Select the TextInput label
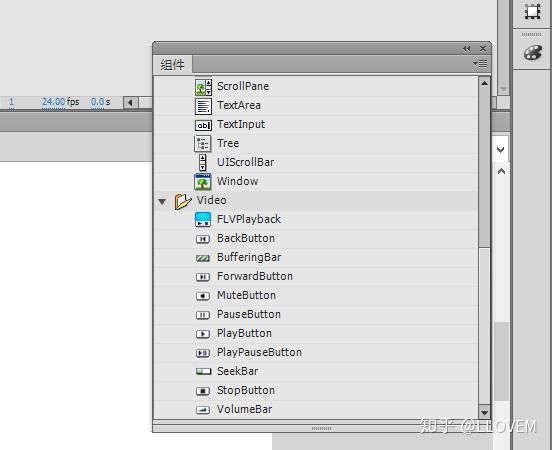 (x=241, y=124)
